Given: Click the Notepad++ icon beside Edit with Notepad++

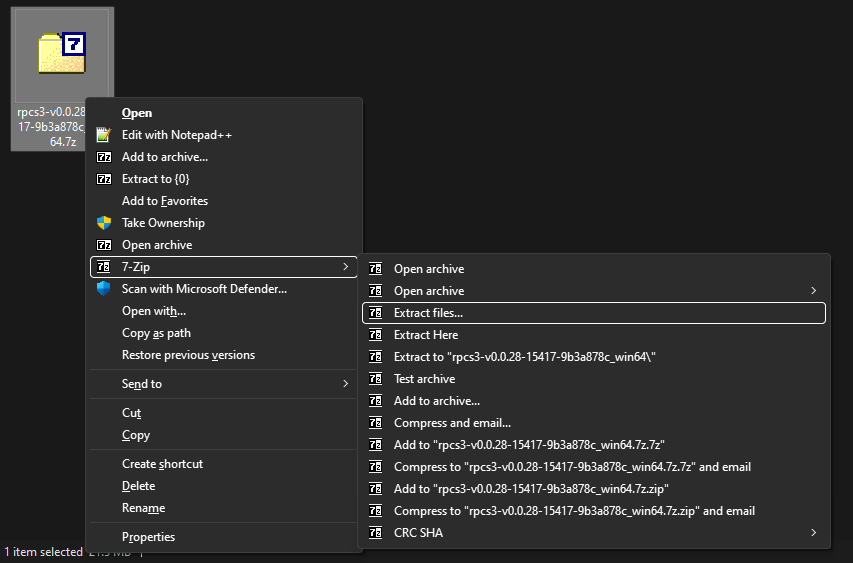Looking at the screenshot, I should coord(103,134).
